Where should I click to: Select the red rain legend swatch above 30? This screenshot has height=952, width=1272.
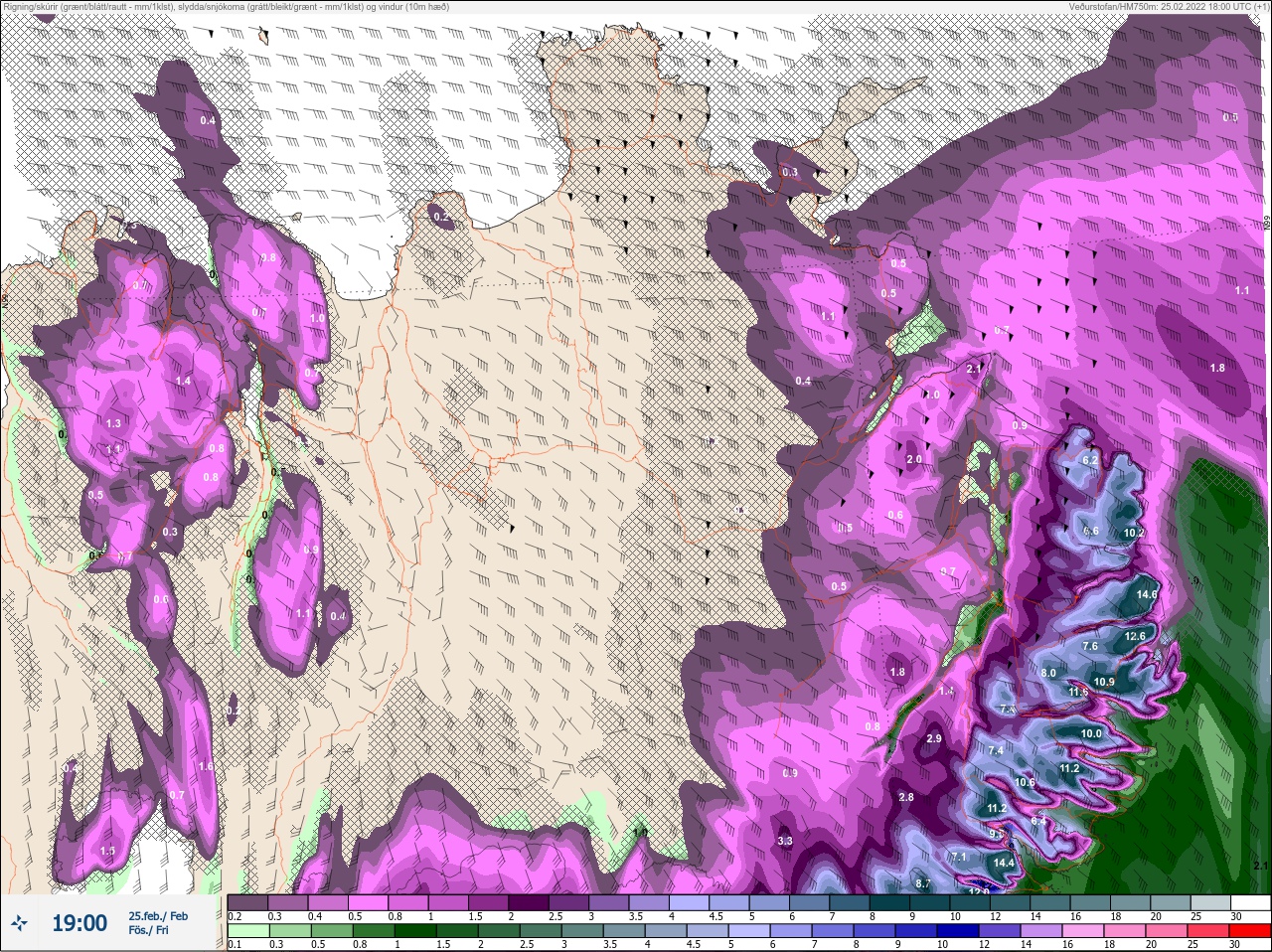tap(1250, 931)
